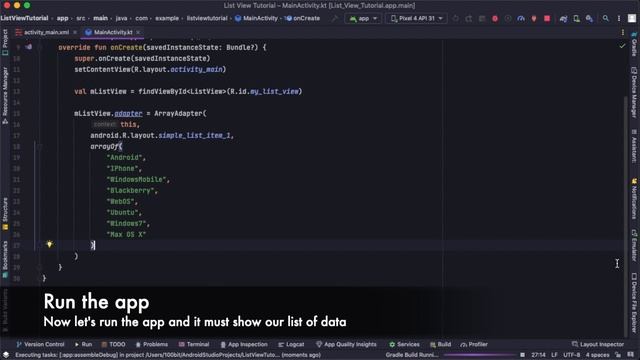The image size is (640, 360).
Task: Click the Search Everywhere magnifier icon
Action: 606,18
